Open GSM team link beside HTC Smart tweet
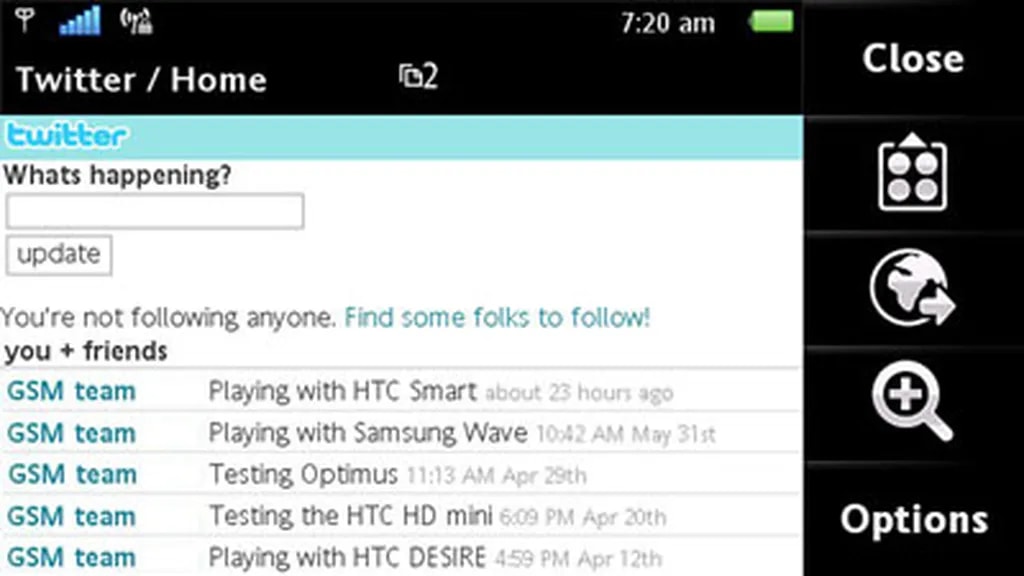The width and height of the screenshot is (1024, 576). [x=71, y=391]
